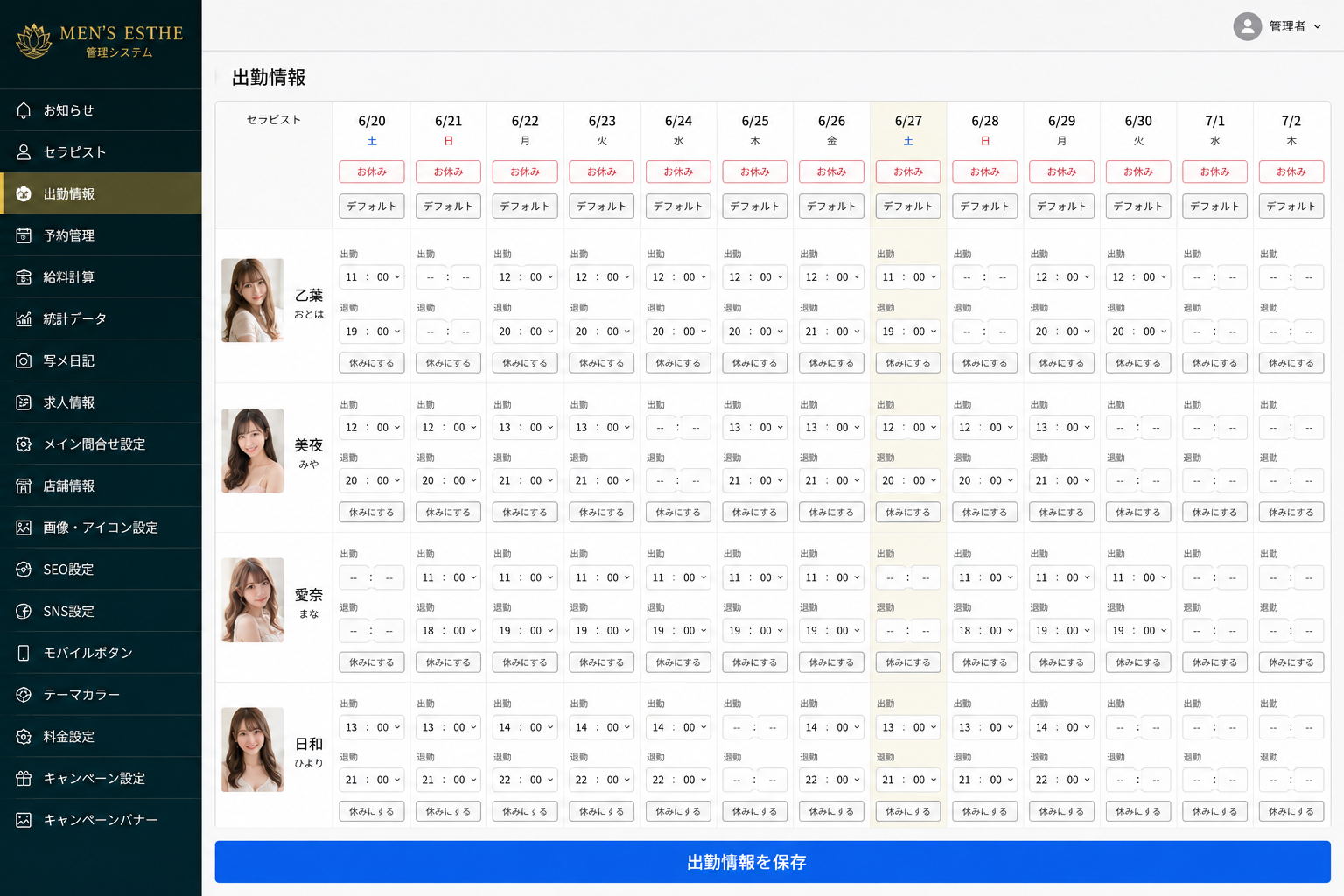This screenshot has width=1344, height=896.
Task: Click デフォルト button under 6/23
Action: point(602,206)
